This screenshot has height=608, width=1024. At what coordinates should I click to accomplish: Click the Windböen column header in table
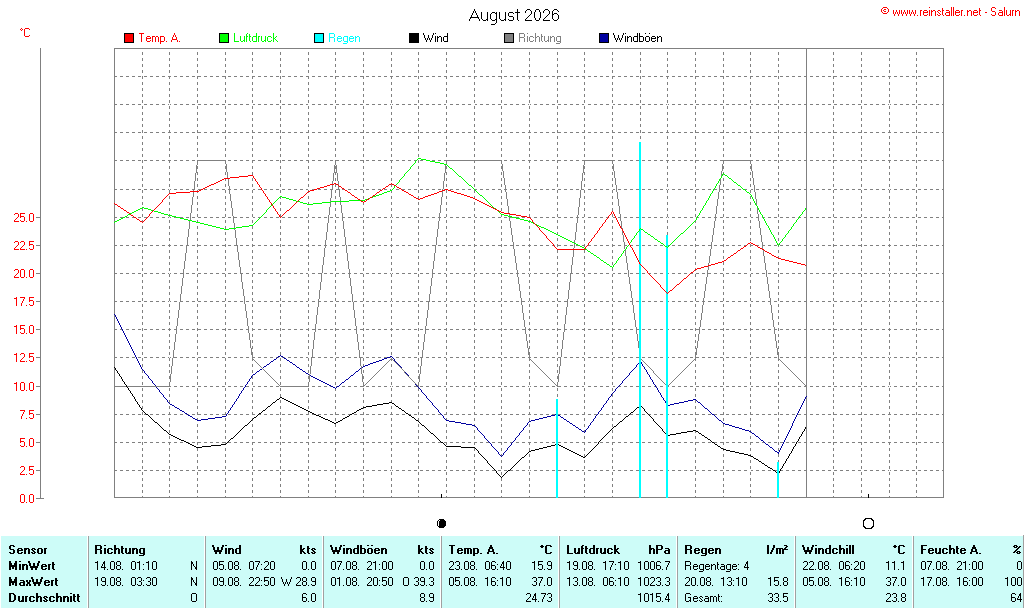[359, 550]
